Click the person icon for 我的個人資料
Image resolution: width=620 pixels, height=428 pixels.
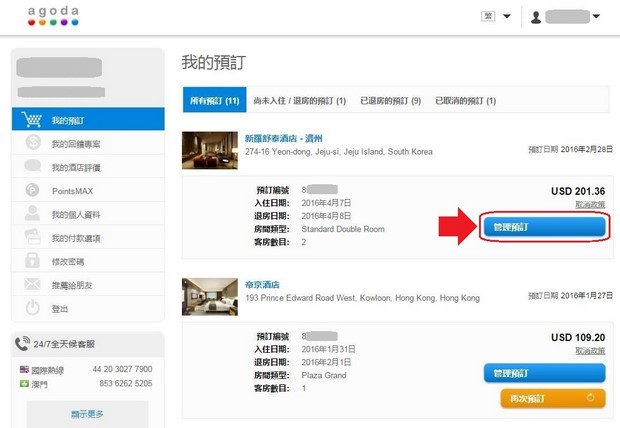pos(32,213)
